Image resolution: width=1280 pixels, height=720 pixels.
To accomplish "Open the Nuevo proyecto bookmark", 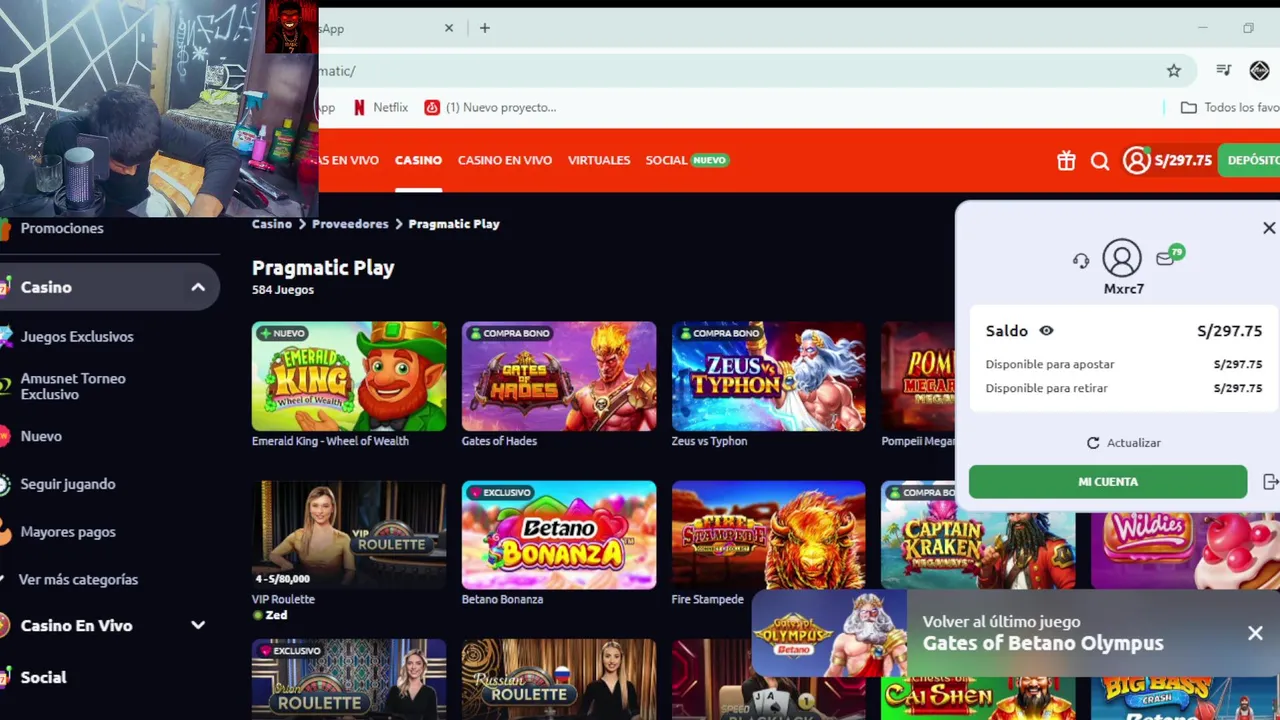I will [490, 107].
